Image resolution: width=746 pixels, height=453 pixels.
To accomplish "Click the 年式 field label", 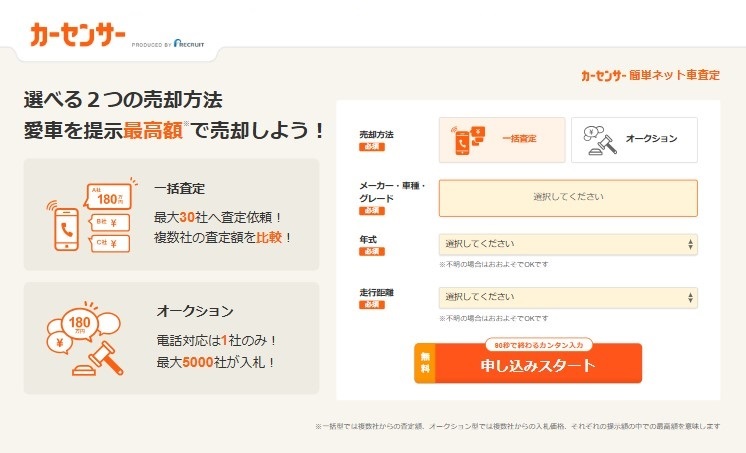I will 368,239.
